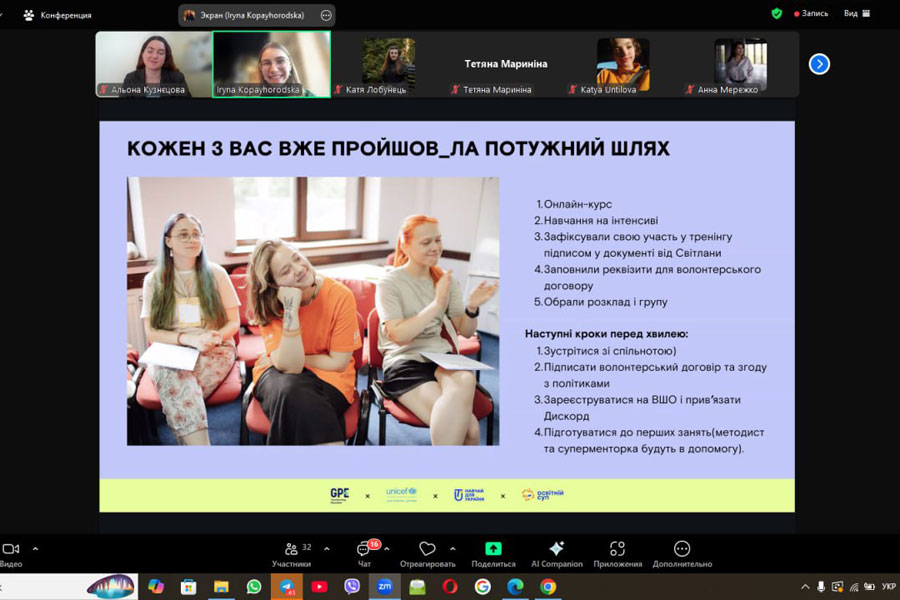Image resolution: width=900 pixels, height=600 pixels.
Task: Expand the participants options arrow
Action: pos(322,548)
